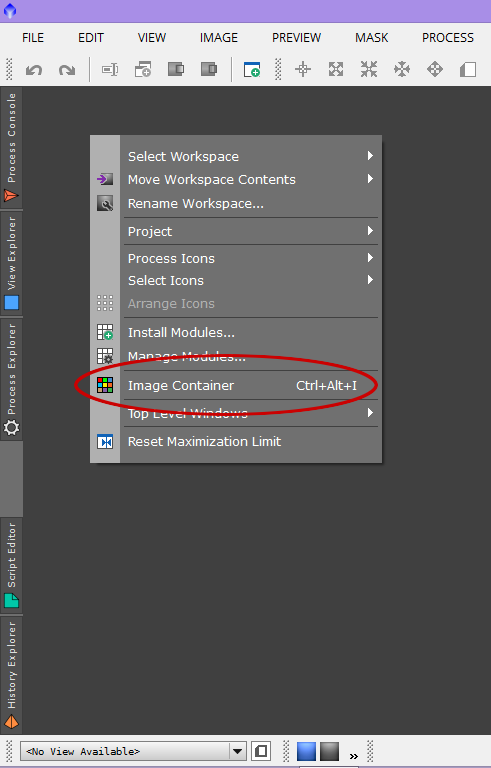Click the new image window icon with green plus
Screen dimensions: 491x768
tap(252, 70)
